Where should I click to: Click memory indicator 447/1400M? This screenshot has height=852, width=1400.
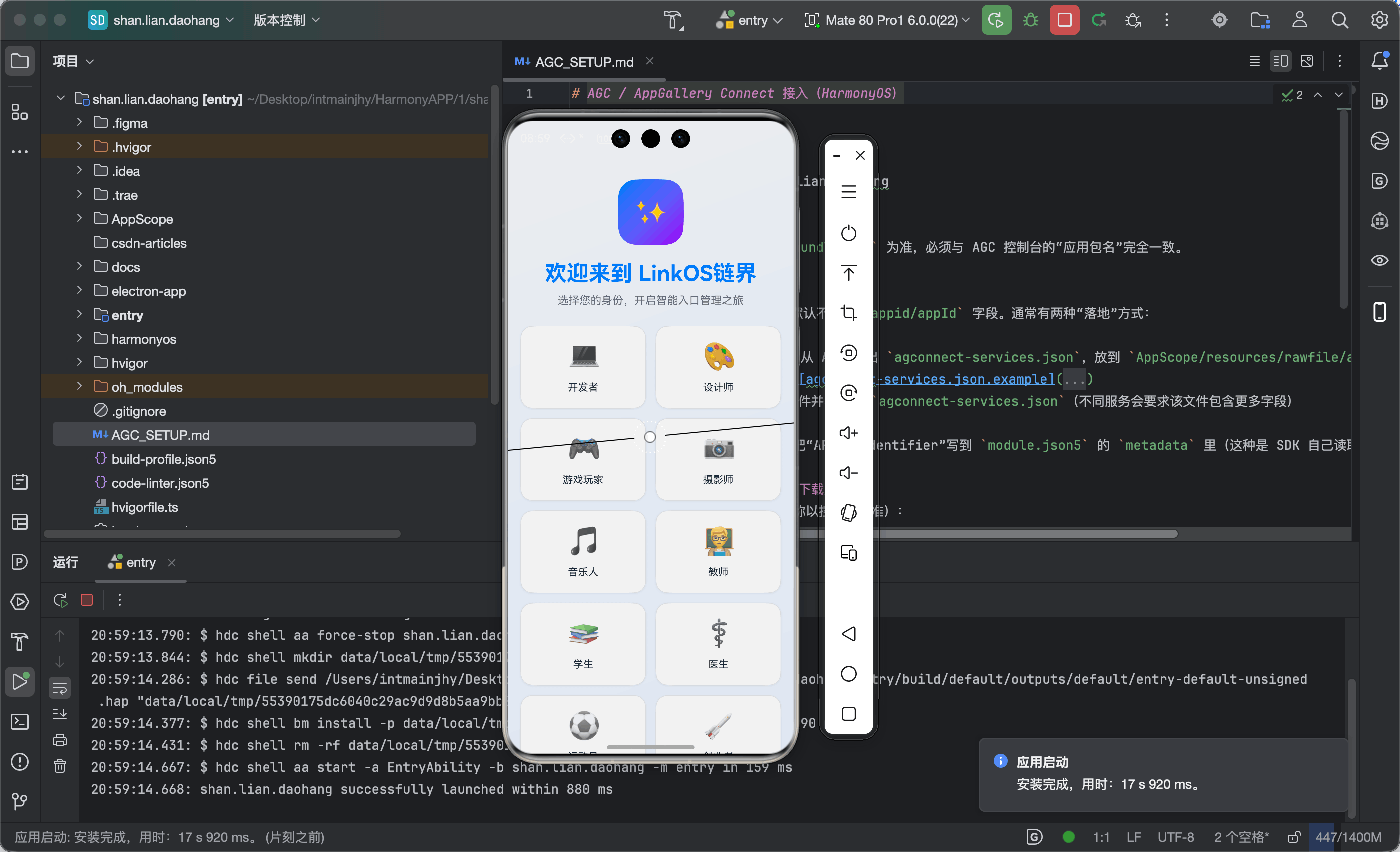[1348, 837]
